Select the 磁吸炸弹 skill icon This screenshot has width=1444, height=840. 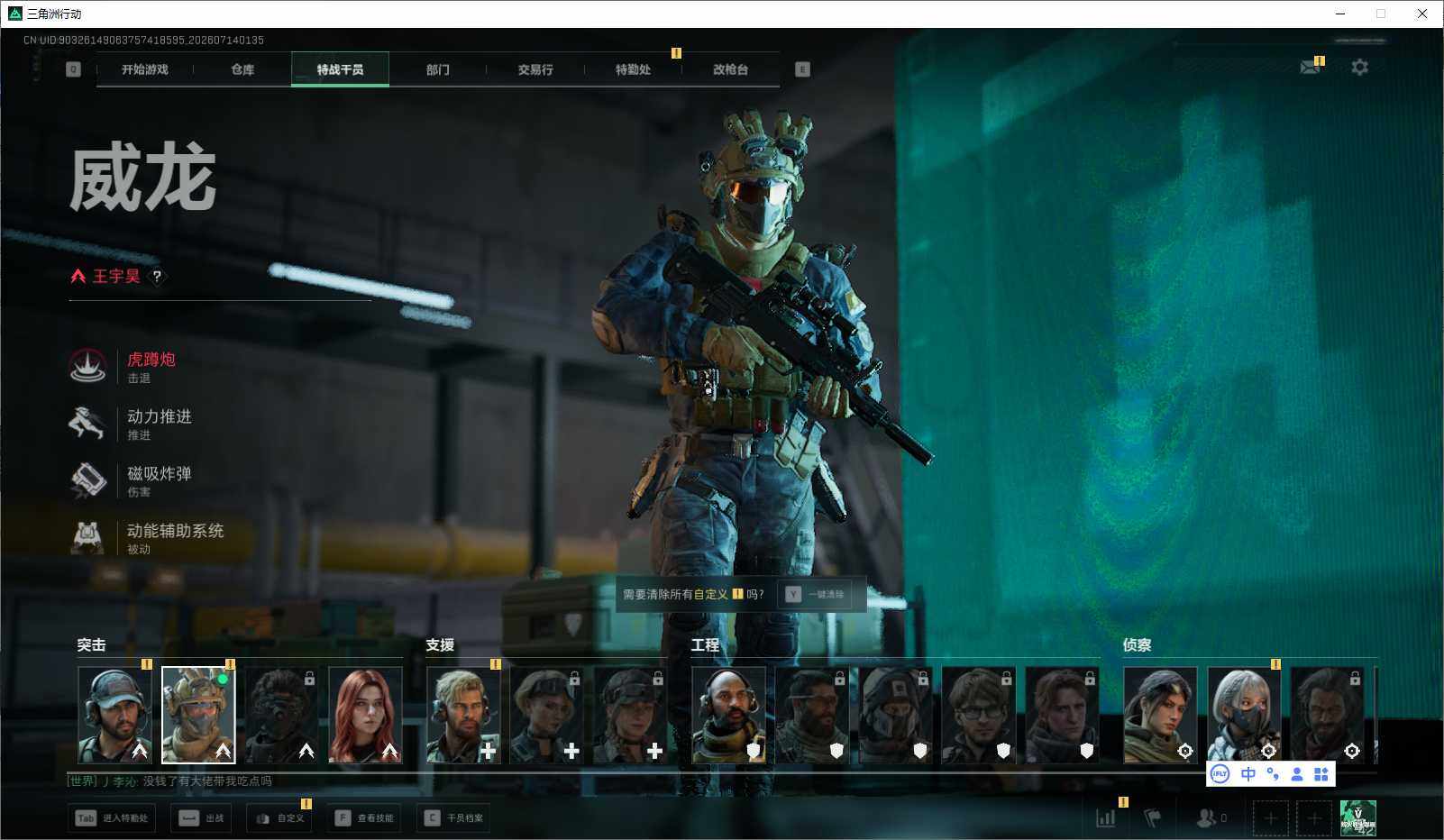pos(87,479)
